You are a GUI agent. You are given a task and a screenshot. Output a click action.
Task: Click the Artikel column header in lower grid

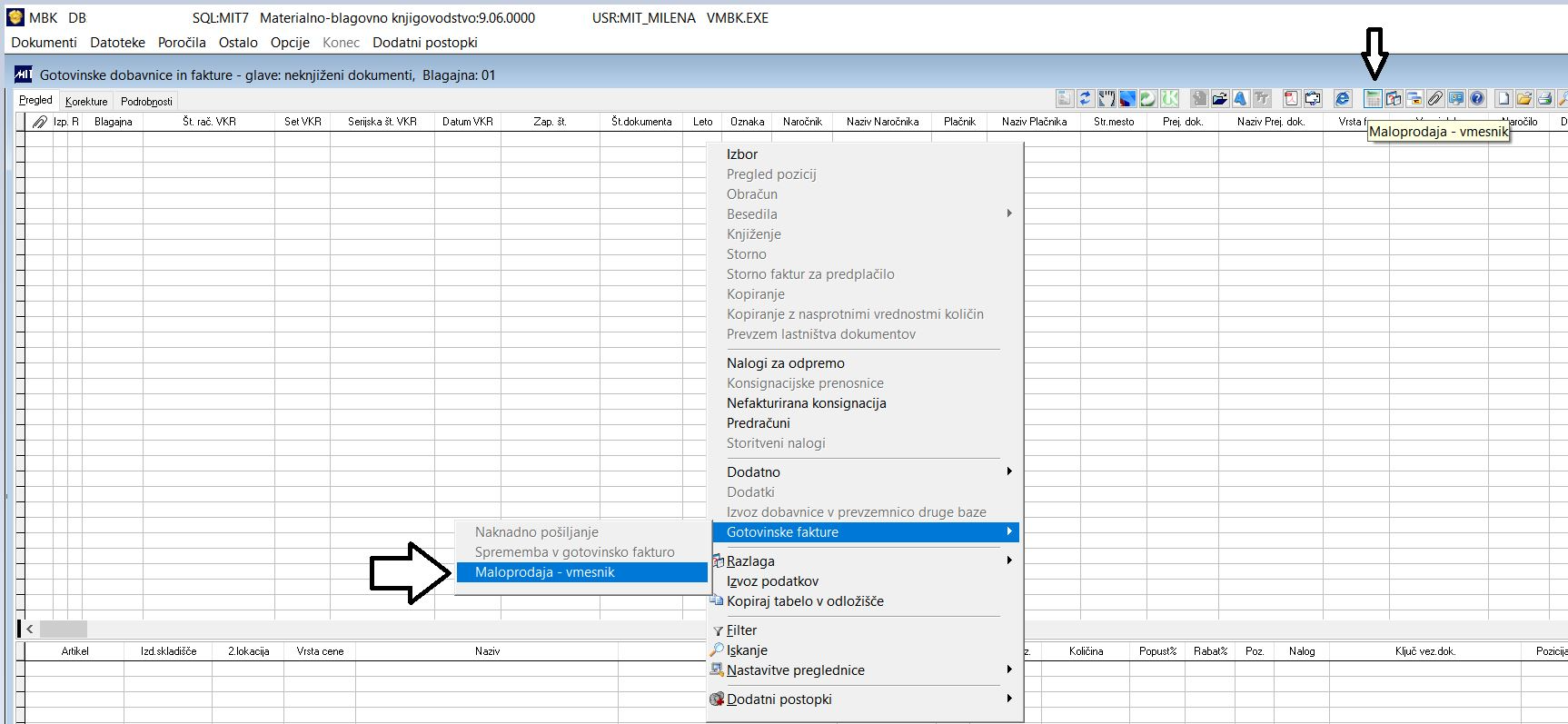(x=75, y=651)
